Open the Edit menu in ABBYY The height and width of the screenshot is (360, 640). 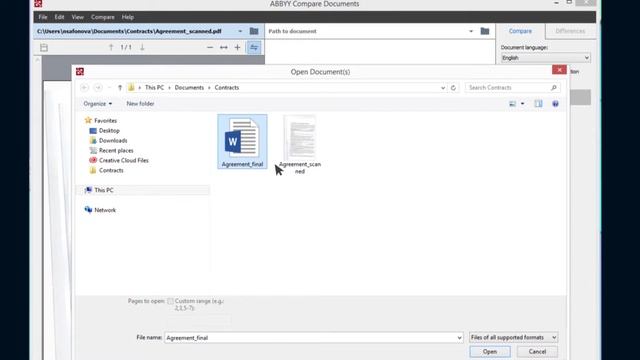(59, 17)
